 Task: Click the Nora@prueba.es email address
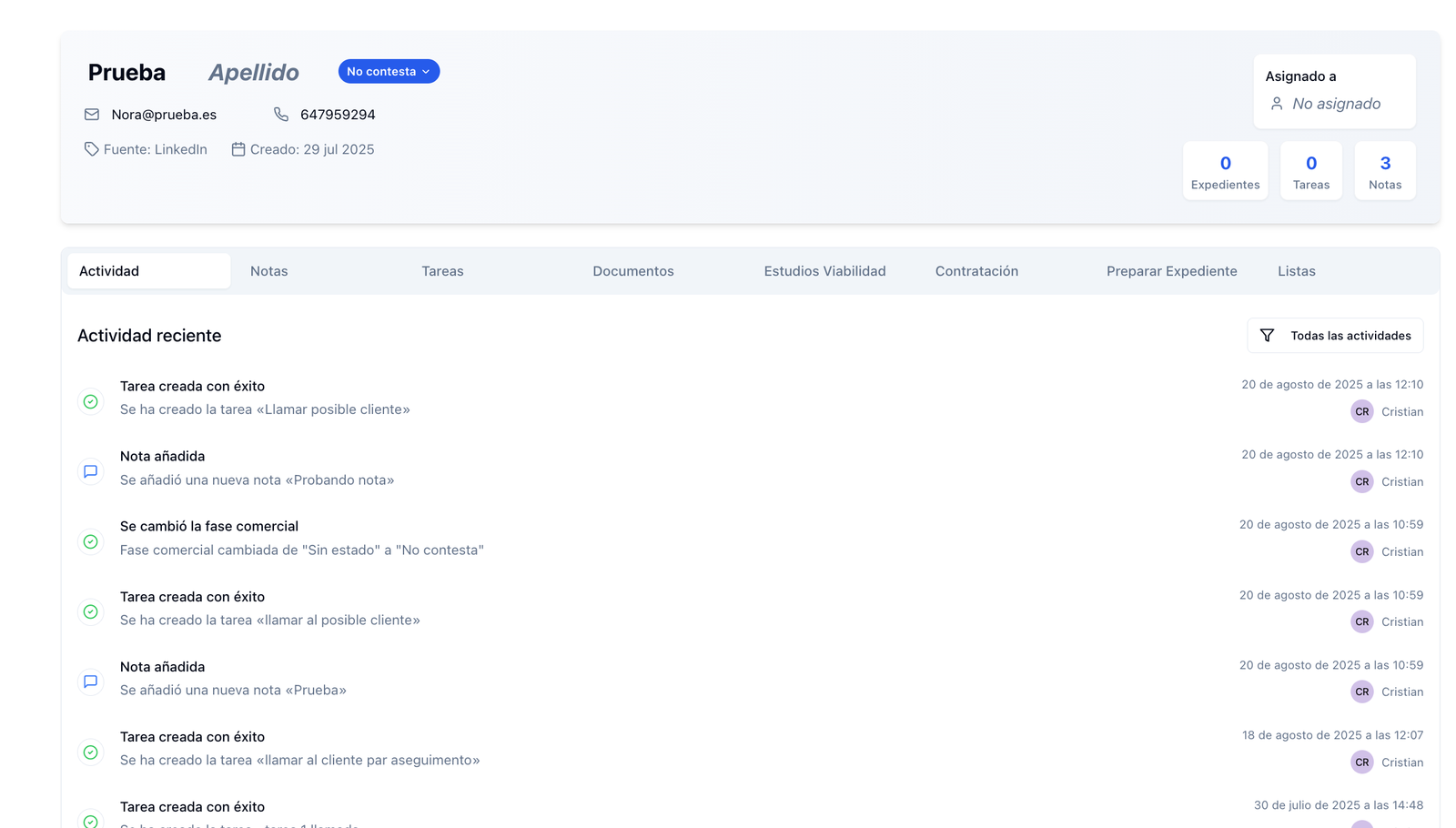pyautogui.click(x=164, y=115)
